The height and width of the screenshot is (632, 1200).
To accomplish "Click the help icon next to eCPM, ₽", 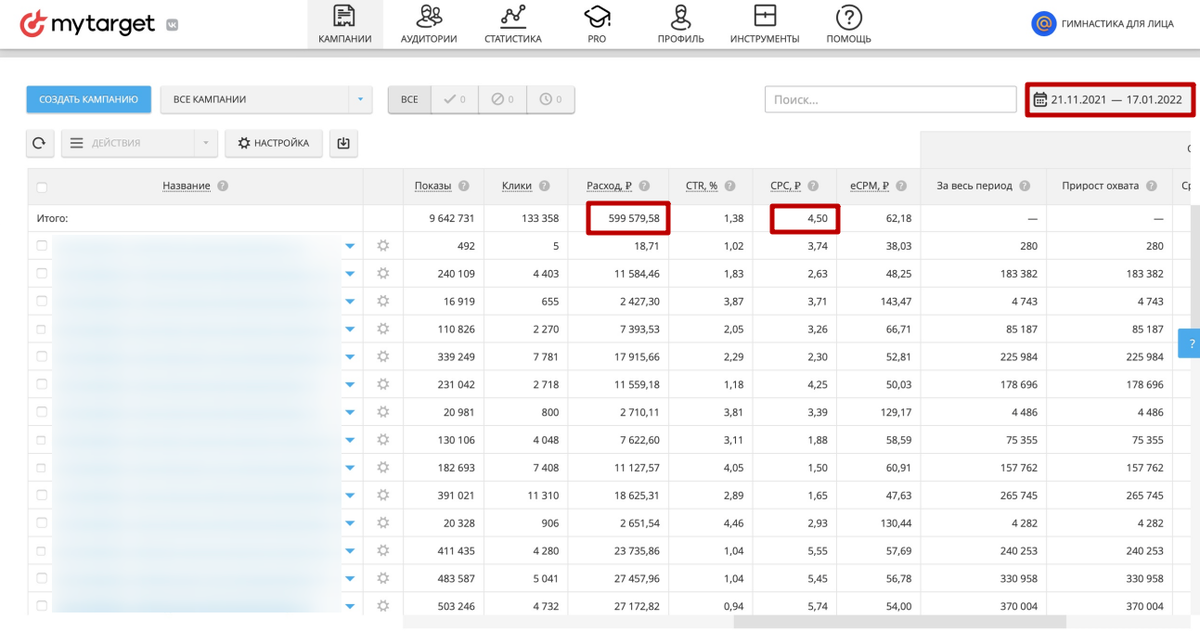I will (x=901, y=186).
